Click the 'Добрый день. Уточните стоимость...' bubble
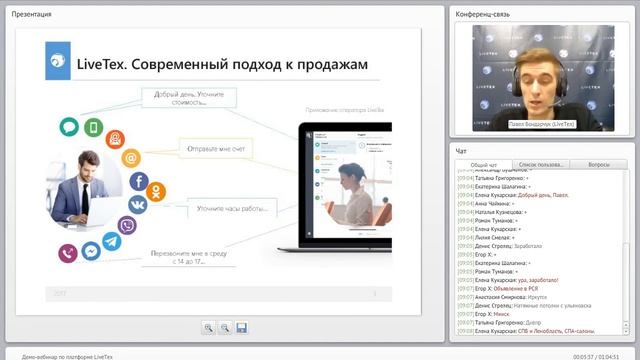 coord(189,98)
